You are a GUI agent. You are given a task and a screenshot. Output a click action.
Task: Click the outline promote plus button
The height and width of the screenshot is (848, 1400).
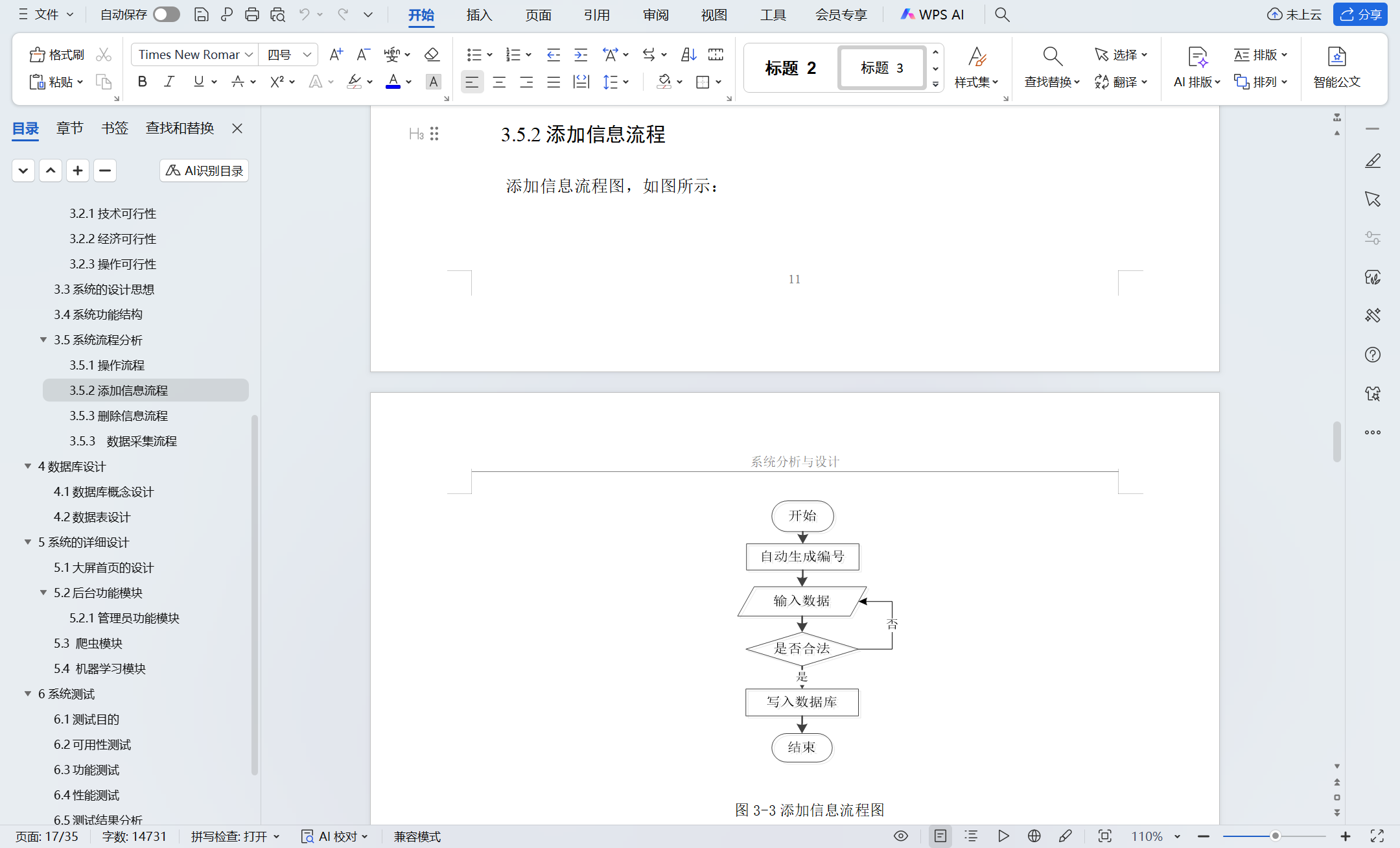[x=78, y=171]
